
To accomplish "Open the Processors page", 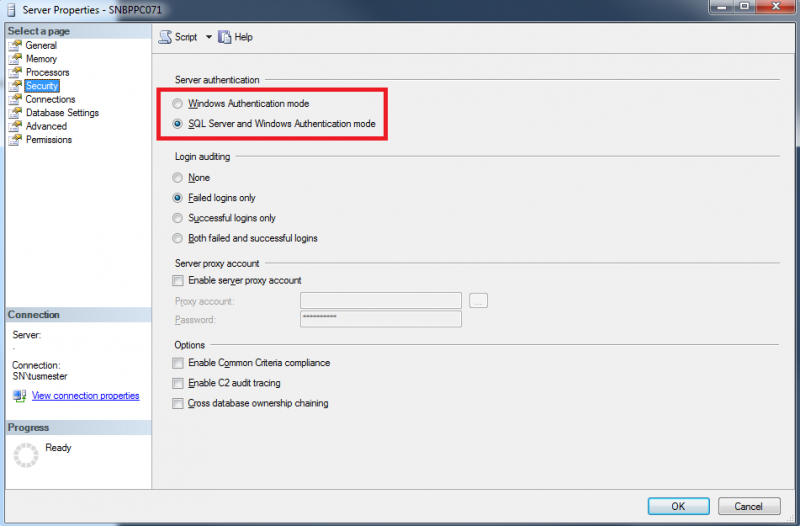I will coord(47,72).
